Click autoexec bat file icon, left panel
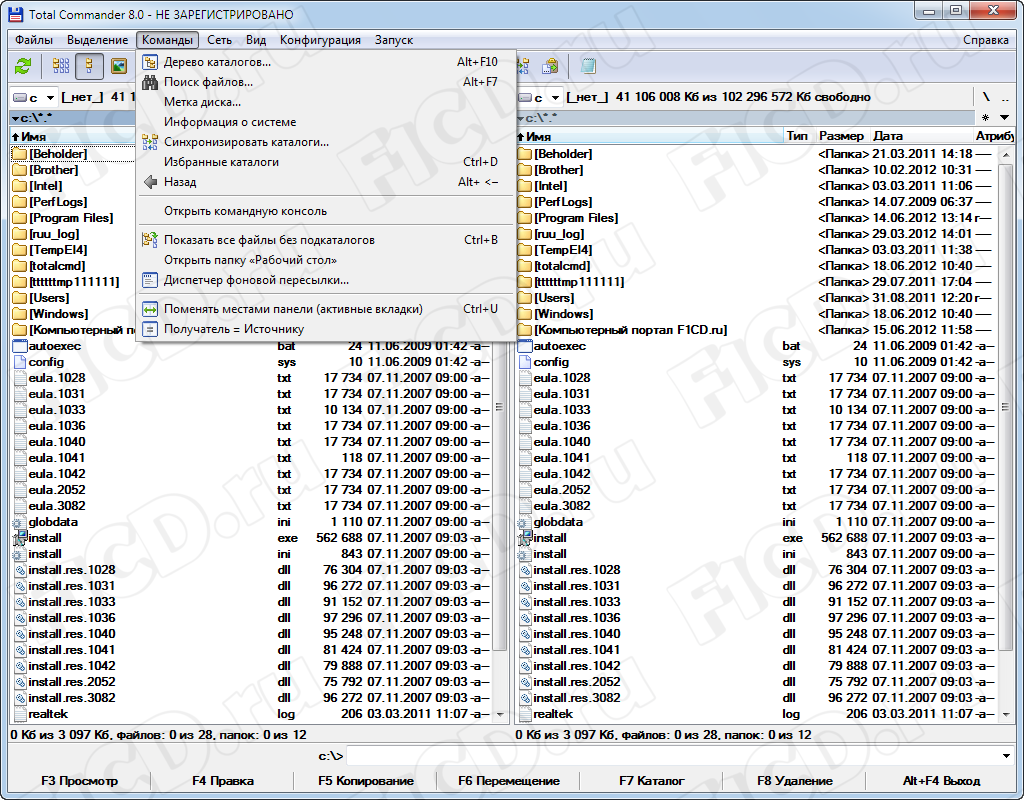 (20, 346)
